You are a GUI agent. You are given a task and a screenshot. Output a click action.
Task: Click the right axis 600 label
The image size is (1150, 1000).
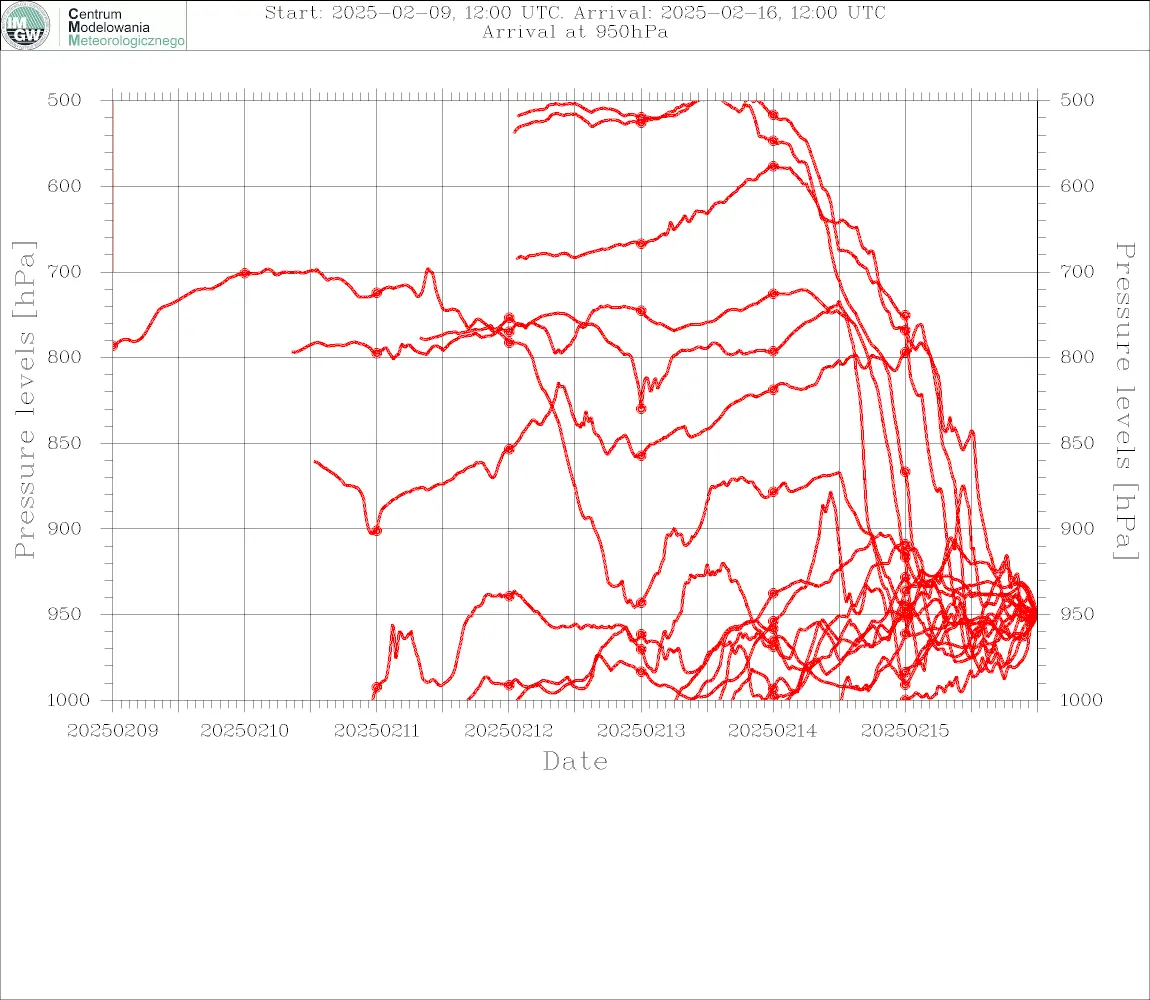click(x=1077, y=186)
